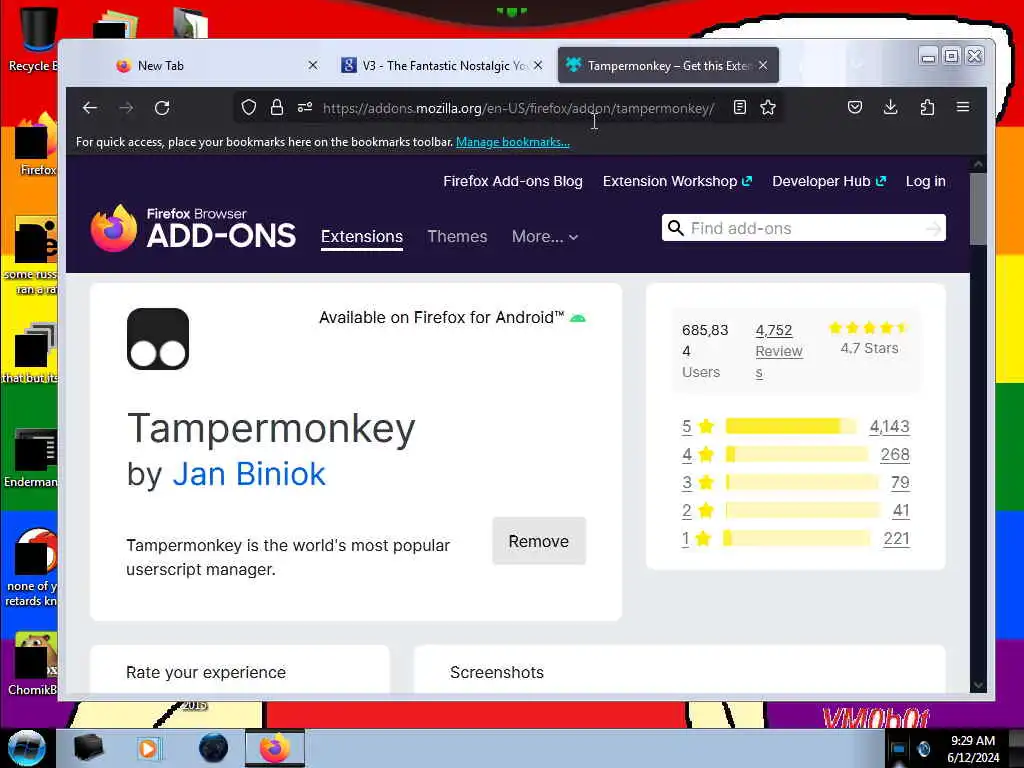Click the Tampermonkey extension icon
The width and height of the screenshot is (1024, 768).
pyautogui.click(x=158, y=339)
